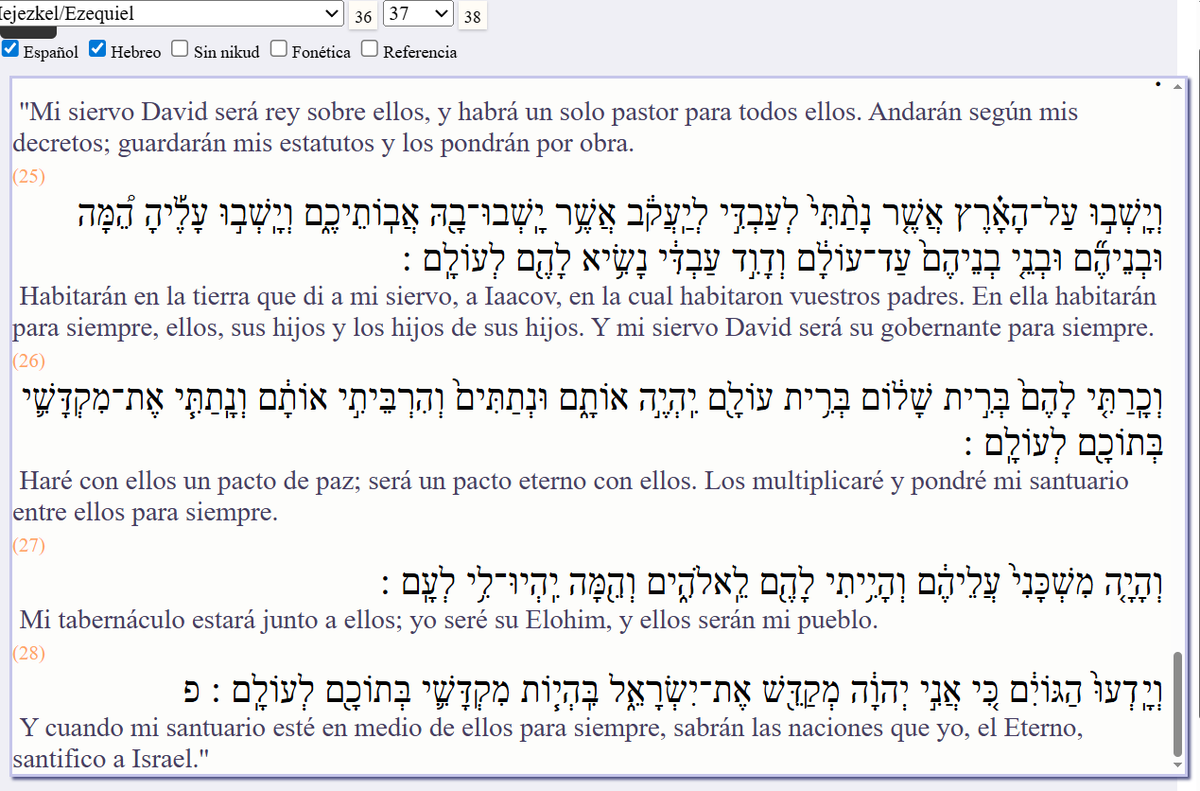Click verse number (28)
1200x791 pixels.
29,653
